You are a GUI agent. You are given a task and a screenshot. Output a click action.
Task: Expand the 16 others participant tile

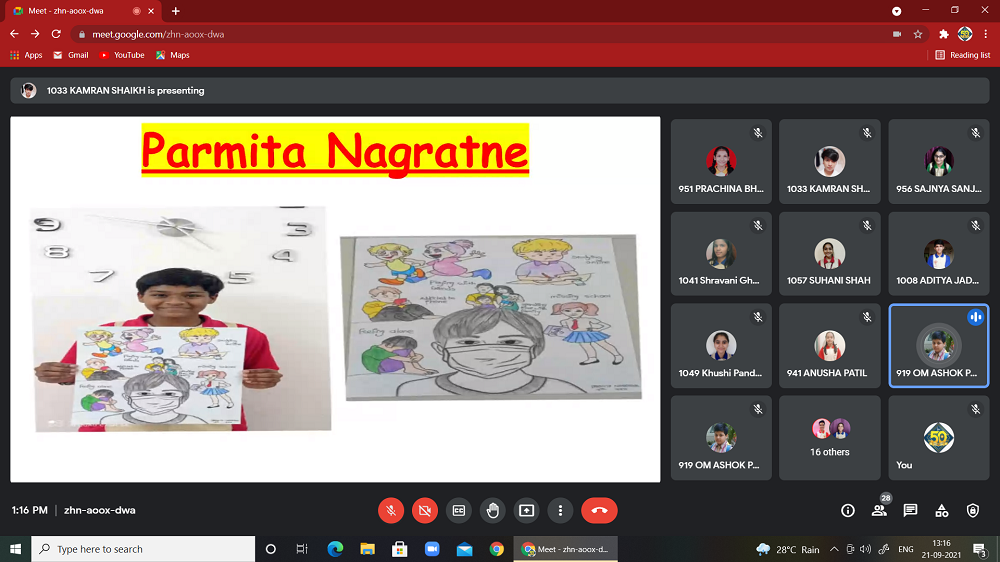pos(830,438)
